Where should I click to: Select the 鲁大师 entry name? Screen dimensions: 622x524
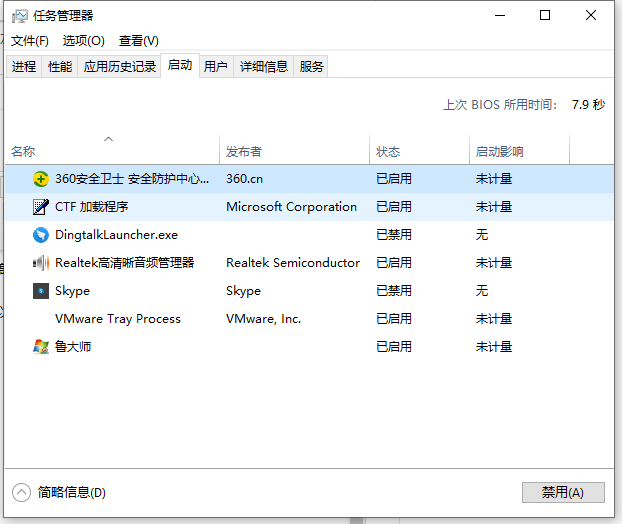click(73, 347)
